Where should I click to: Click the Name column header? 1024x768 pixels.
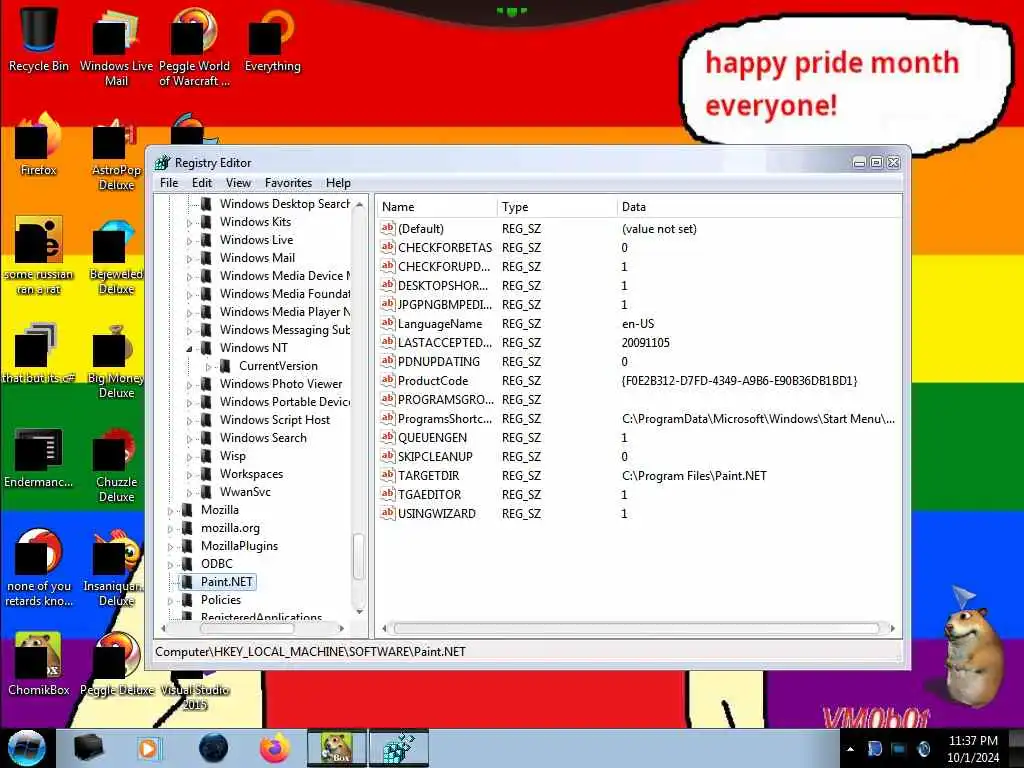(x=436, y=206)
